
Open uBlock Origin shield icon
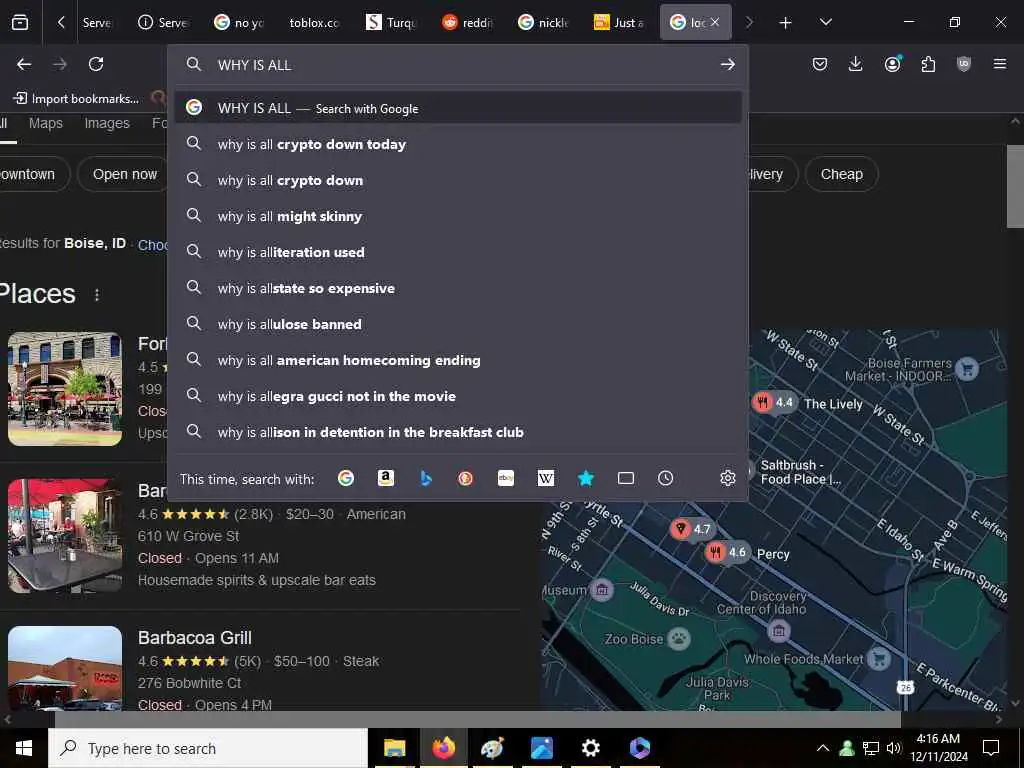964,64
